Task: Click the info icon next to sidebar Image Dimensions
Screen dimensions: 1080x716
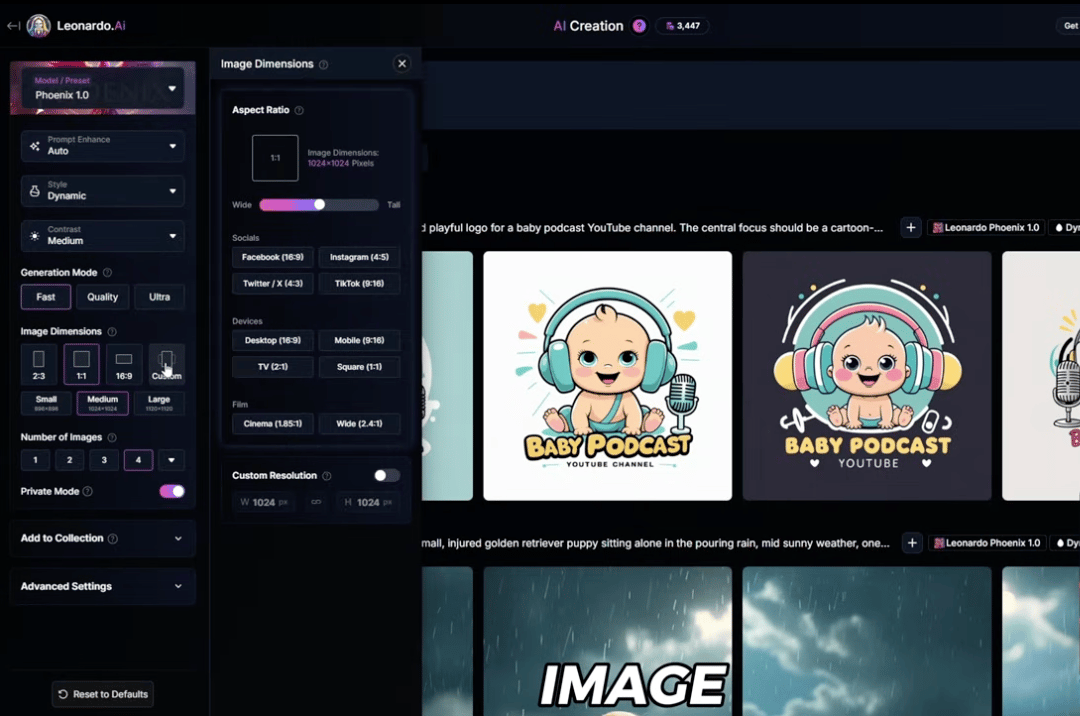Action: click(112, 332)
